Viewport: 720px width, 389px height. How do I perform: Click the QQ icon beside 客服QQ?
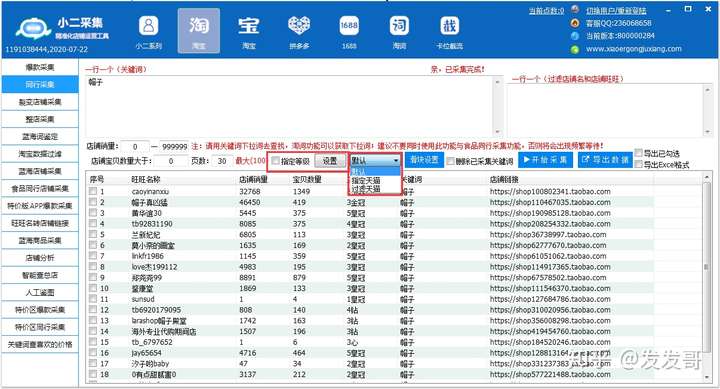pos(575,23)
